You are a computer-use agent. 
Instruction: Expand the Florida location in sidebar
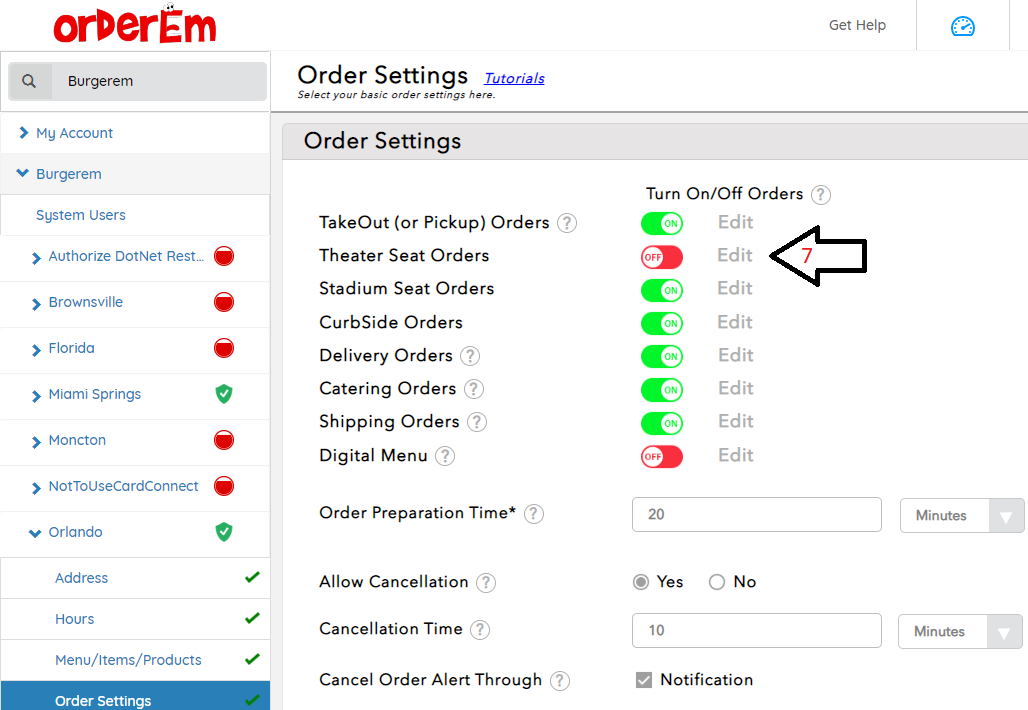pyautogui.click(x=37, y=349)
